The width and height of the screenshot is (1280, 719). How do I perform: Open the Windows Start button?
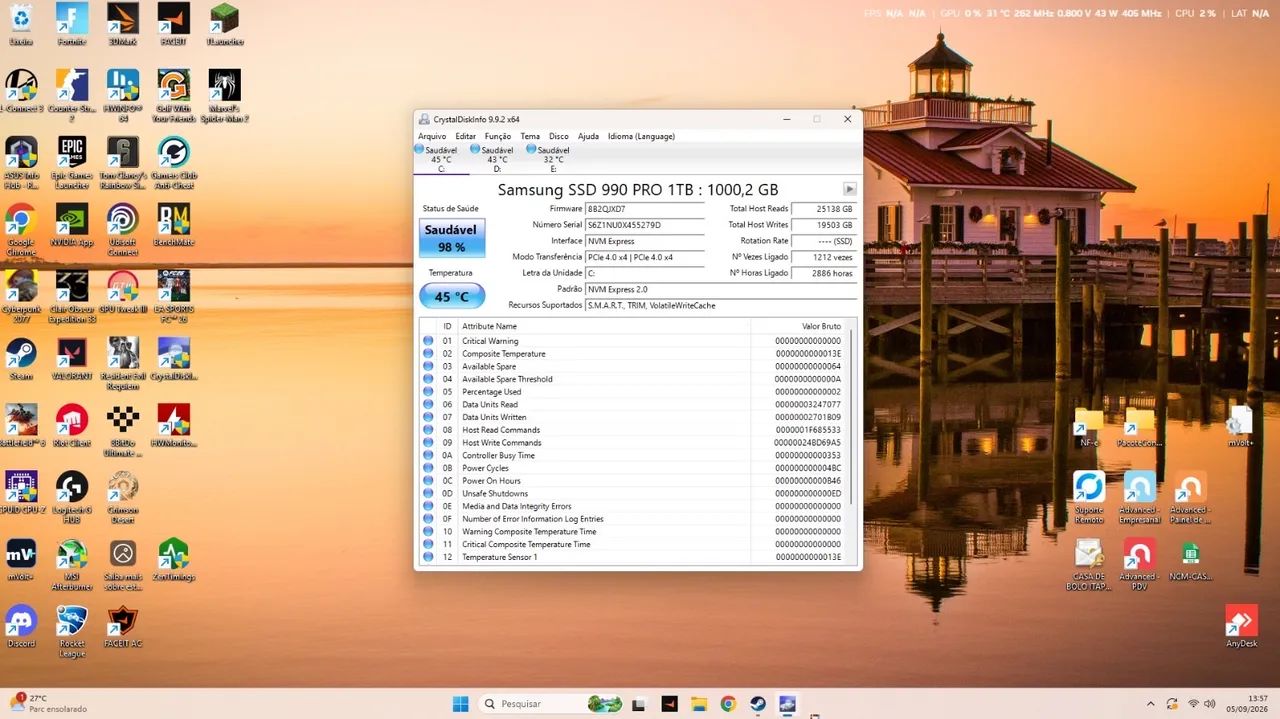[x=460, y=704]
